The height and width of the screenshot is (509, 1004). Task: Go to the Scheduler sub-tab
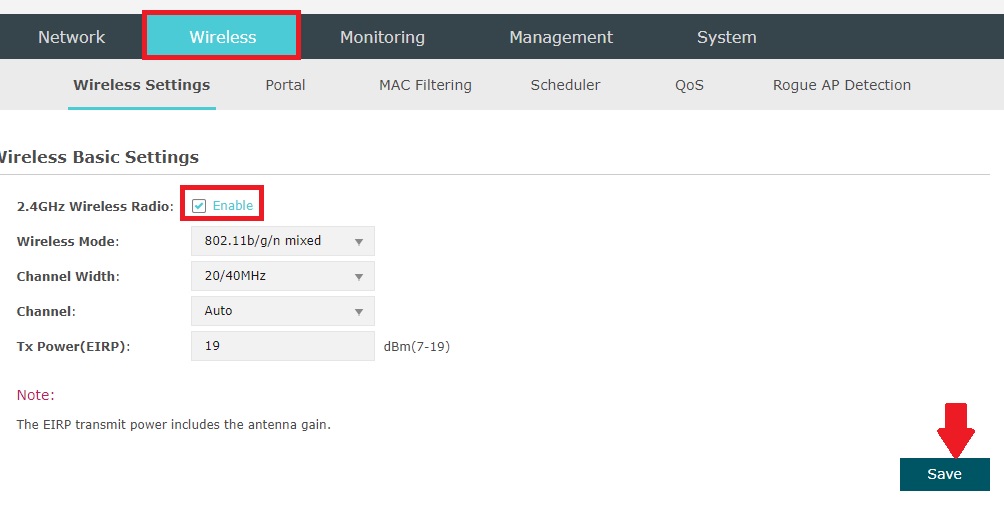pos(565,85)
